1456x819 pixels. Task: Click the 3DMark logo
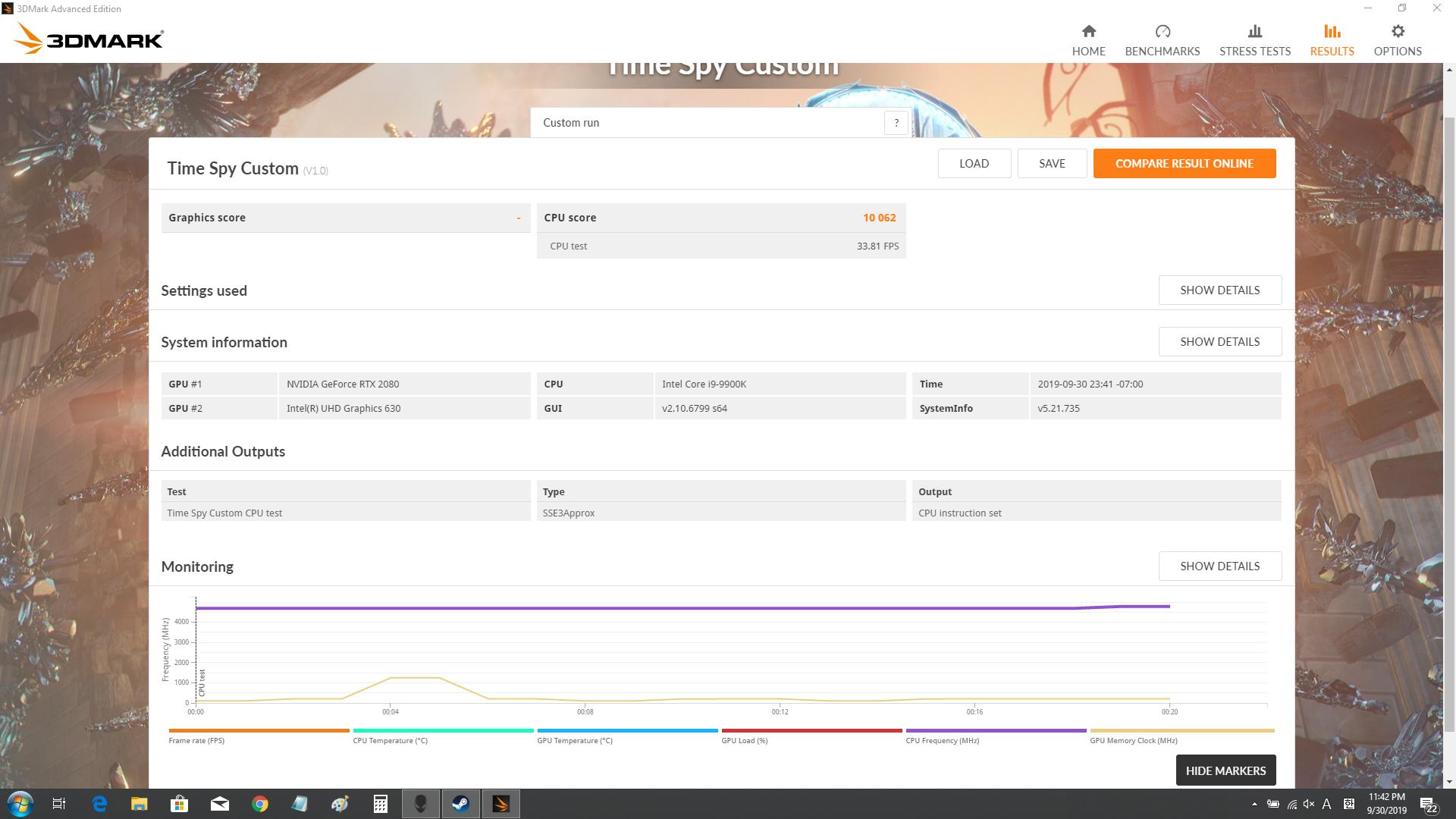tap(89, 39)
